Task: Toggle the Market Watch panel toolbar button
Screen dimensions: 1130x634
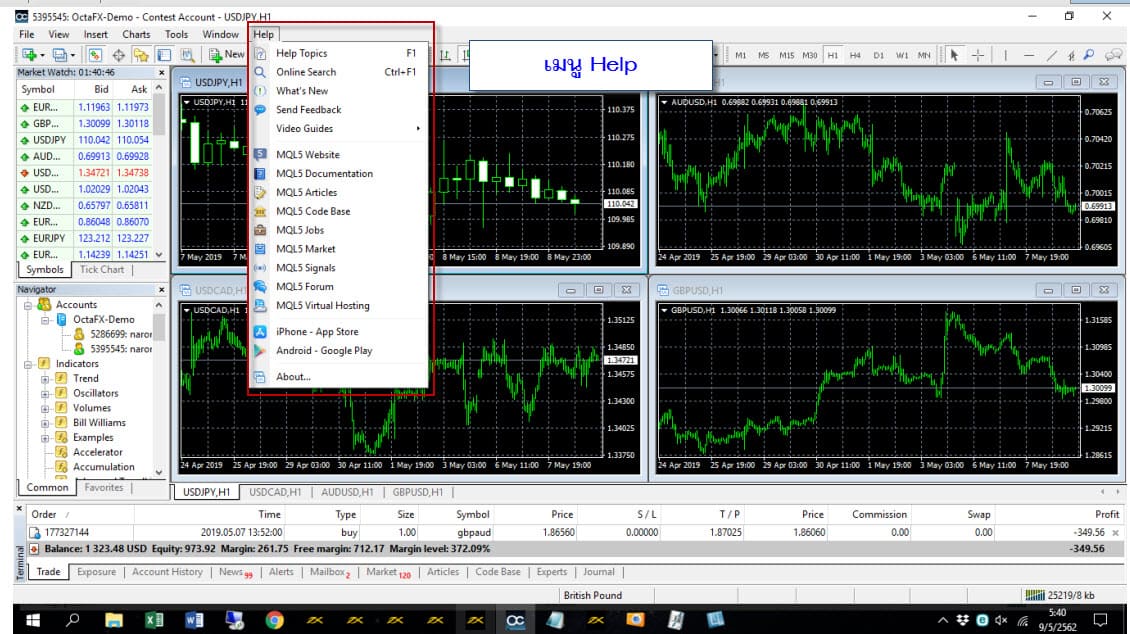Action: pyautogui.click(x=96, y=55)
